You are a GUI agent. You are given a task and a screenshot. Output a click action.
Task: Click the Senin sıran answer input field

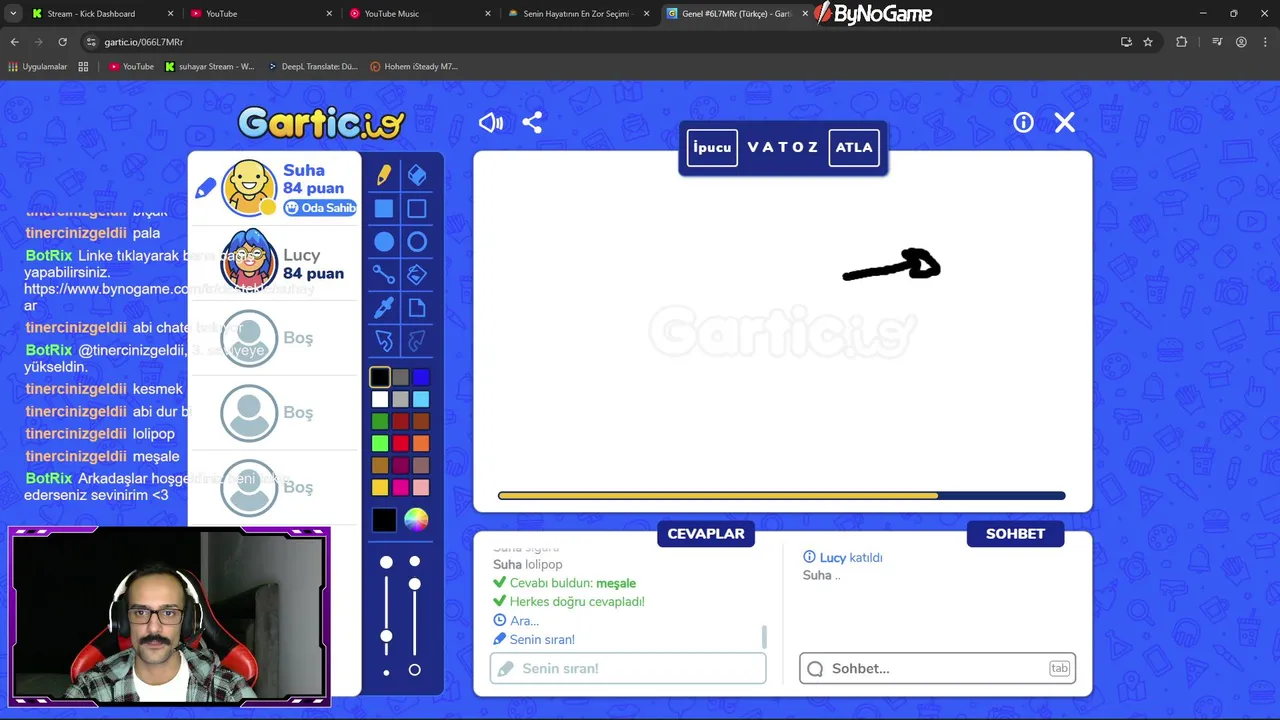tap(628, 668)
